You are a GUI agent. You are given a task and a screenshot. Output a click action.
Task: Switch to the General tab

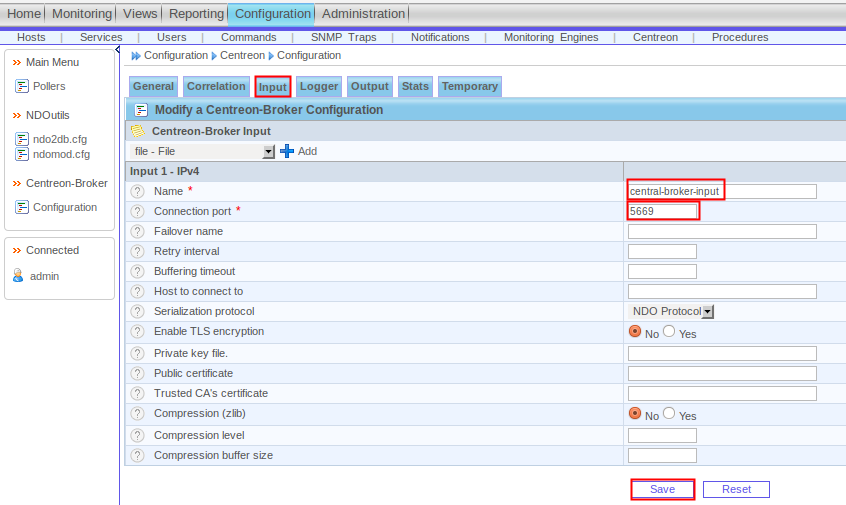pyautogui.click(x=153, y=86)
